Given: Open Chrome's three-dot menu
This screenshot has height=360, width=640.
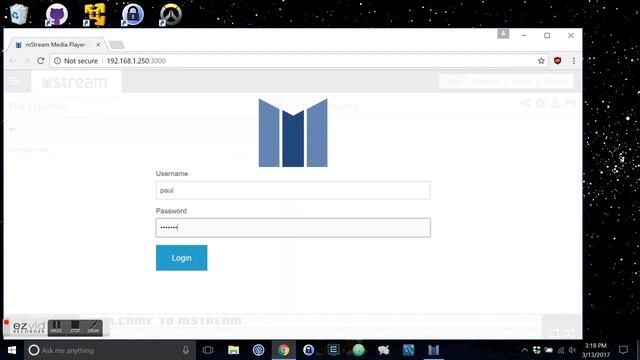Looking at the screenshot, I should click(573, 61).
